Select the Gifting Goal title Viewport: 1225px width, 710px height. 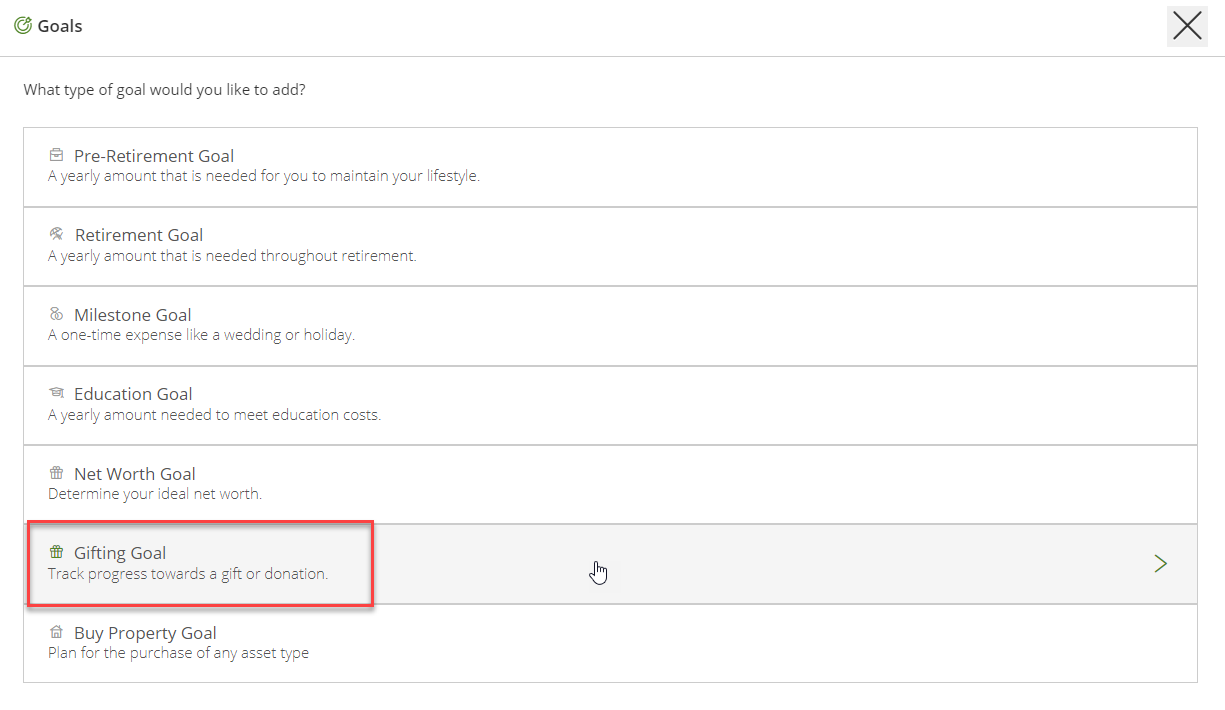coord(120,553)
